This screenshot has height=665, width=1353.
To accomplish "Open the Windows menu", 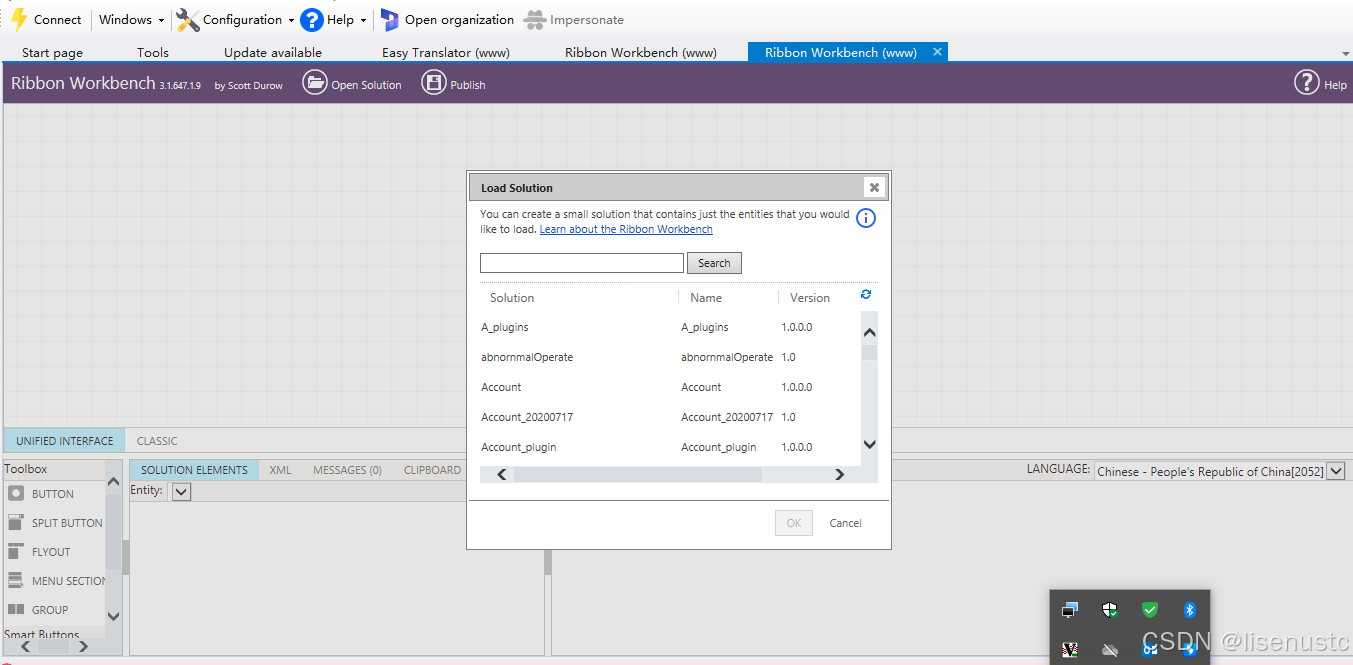I will [x=131, y=20].
